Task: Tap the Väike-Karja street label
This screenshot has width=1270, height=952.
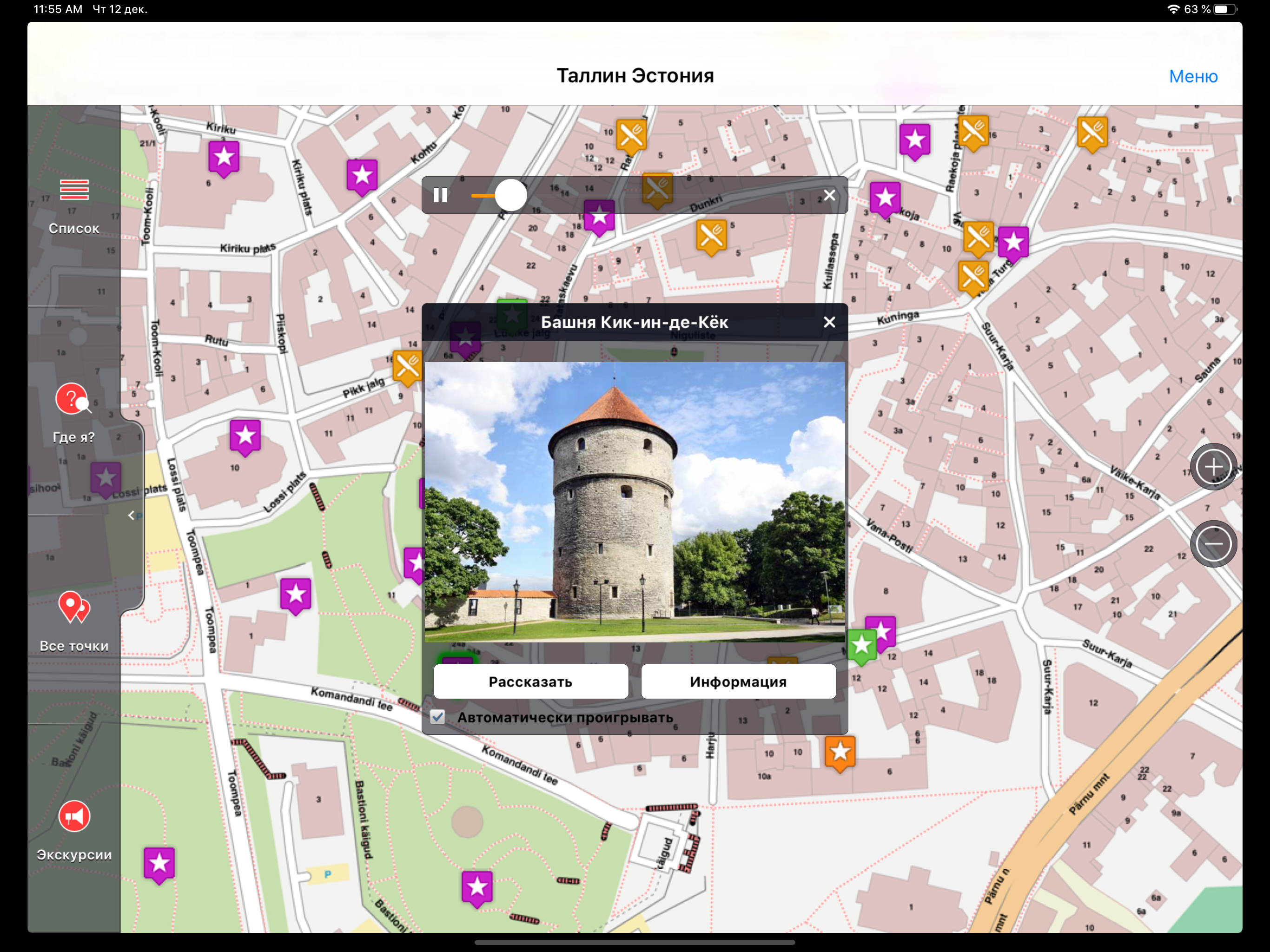Action: tap(1135, 483)
